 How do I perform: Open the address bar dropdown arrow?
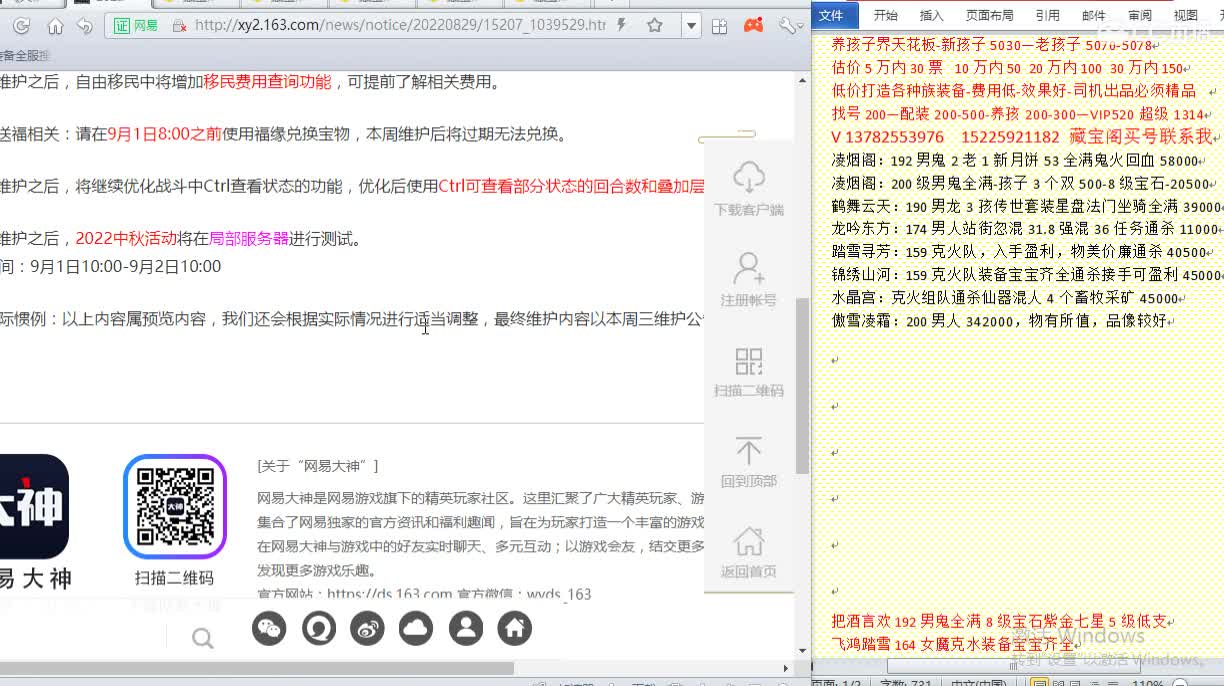[x=691, y=25]
